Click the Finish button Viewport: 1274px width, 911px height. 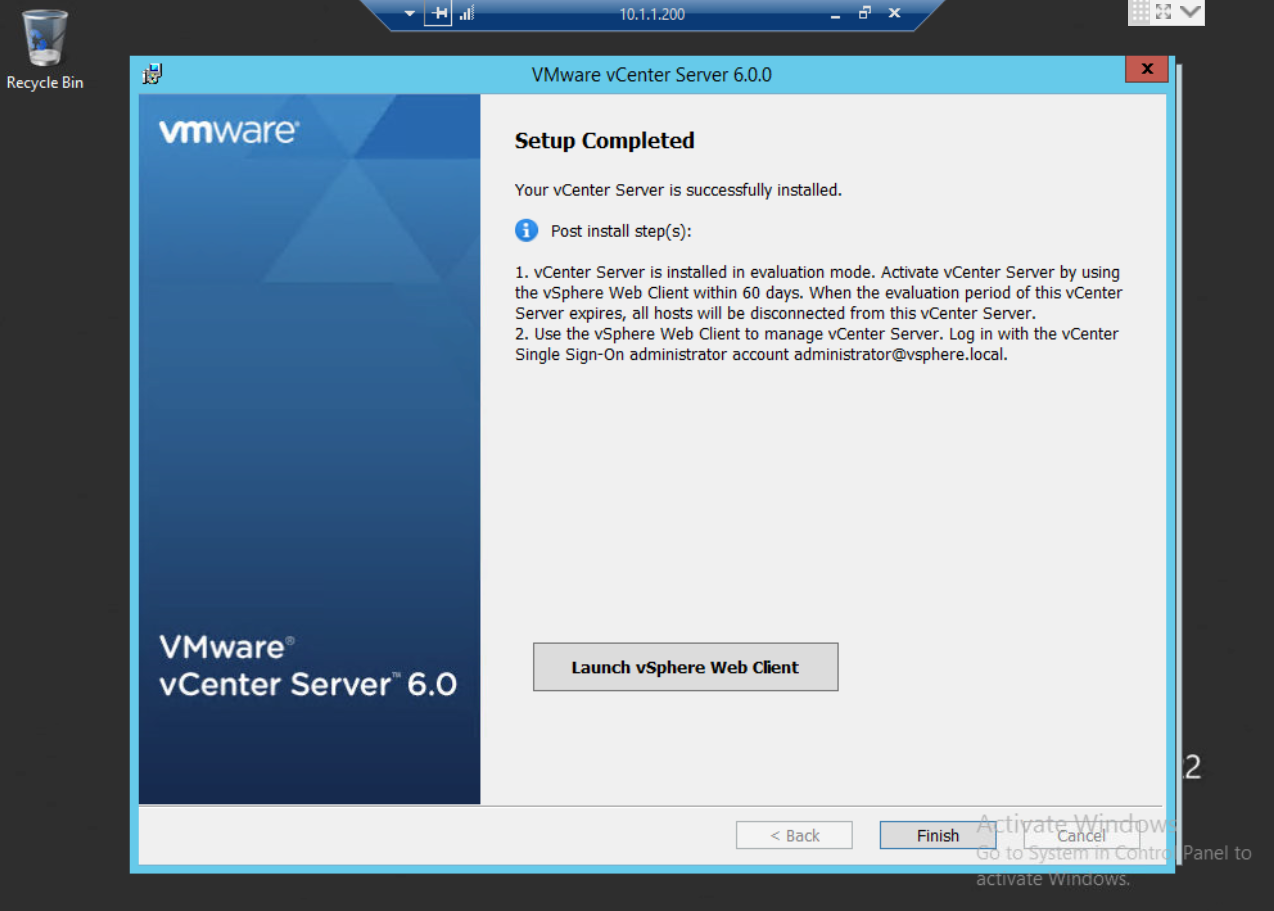point(938,836)
